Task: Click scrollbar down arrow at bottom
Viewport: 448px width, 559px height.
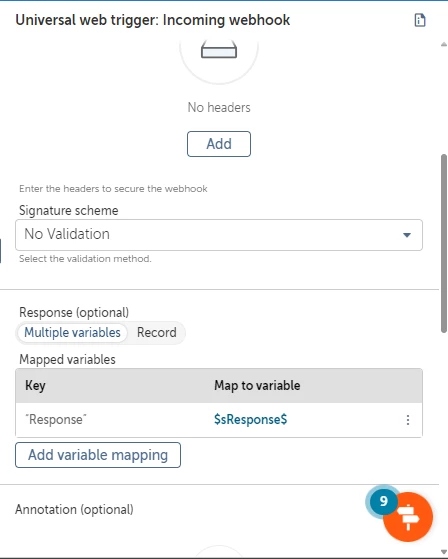Action: pos(444,552)
